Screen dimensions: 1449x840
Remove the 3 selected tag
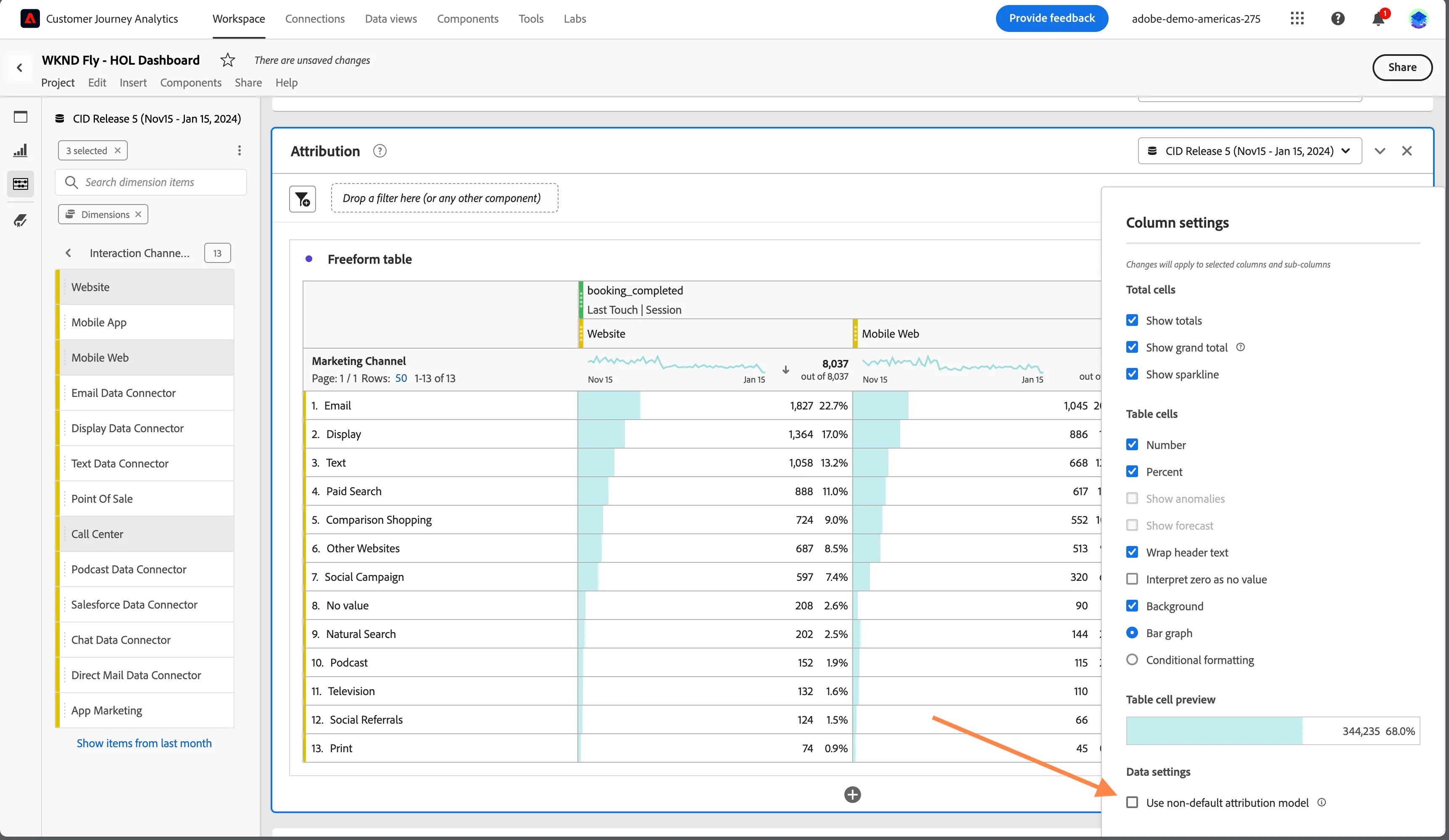pos(117,150)
